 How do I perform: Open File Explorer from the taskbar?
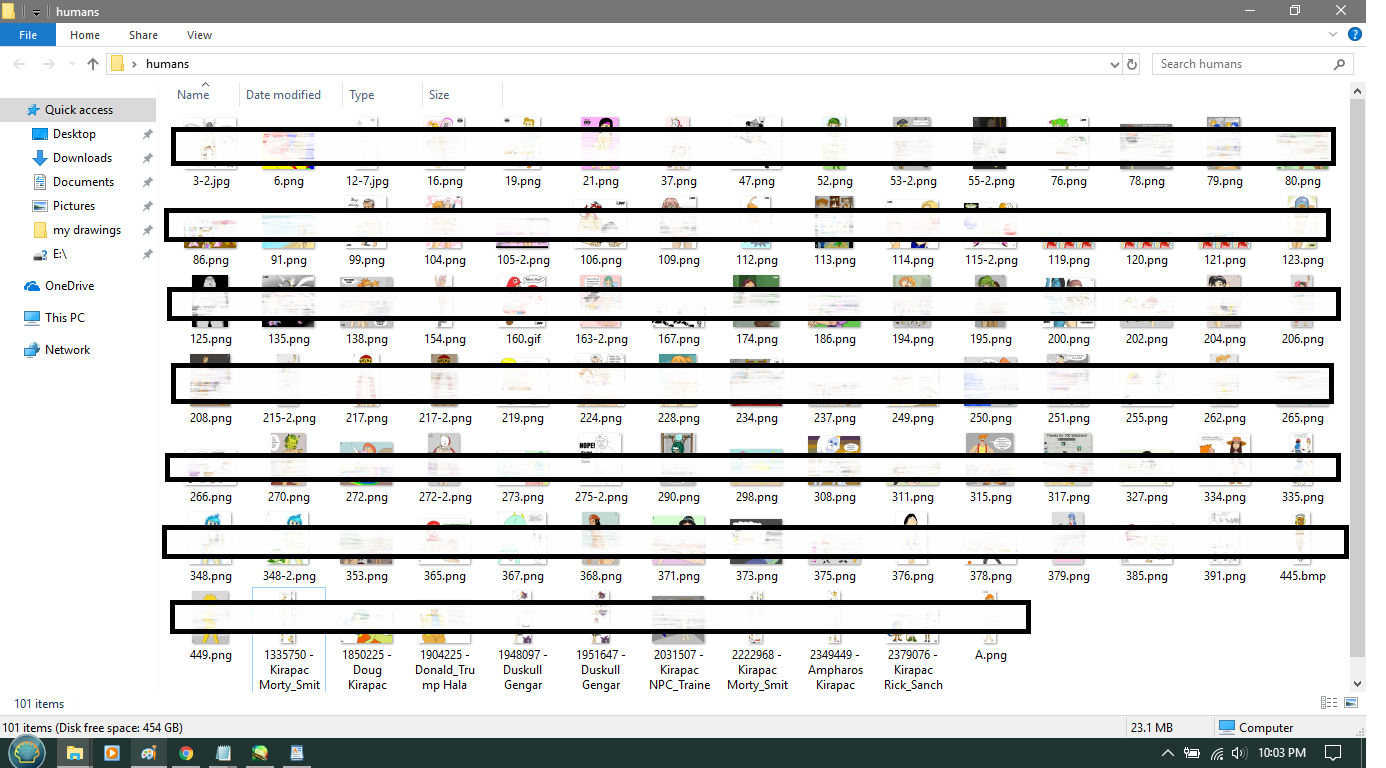(74, 753)
